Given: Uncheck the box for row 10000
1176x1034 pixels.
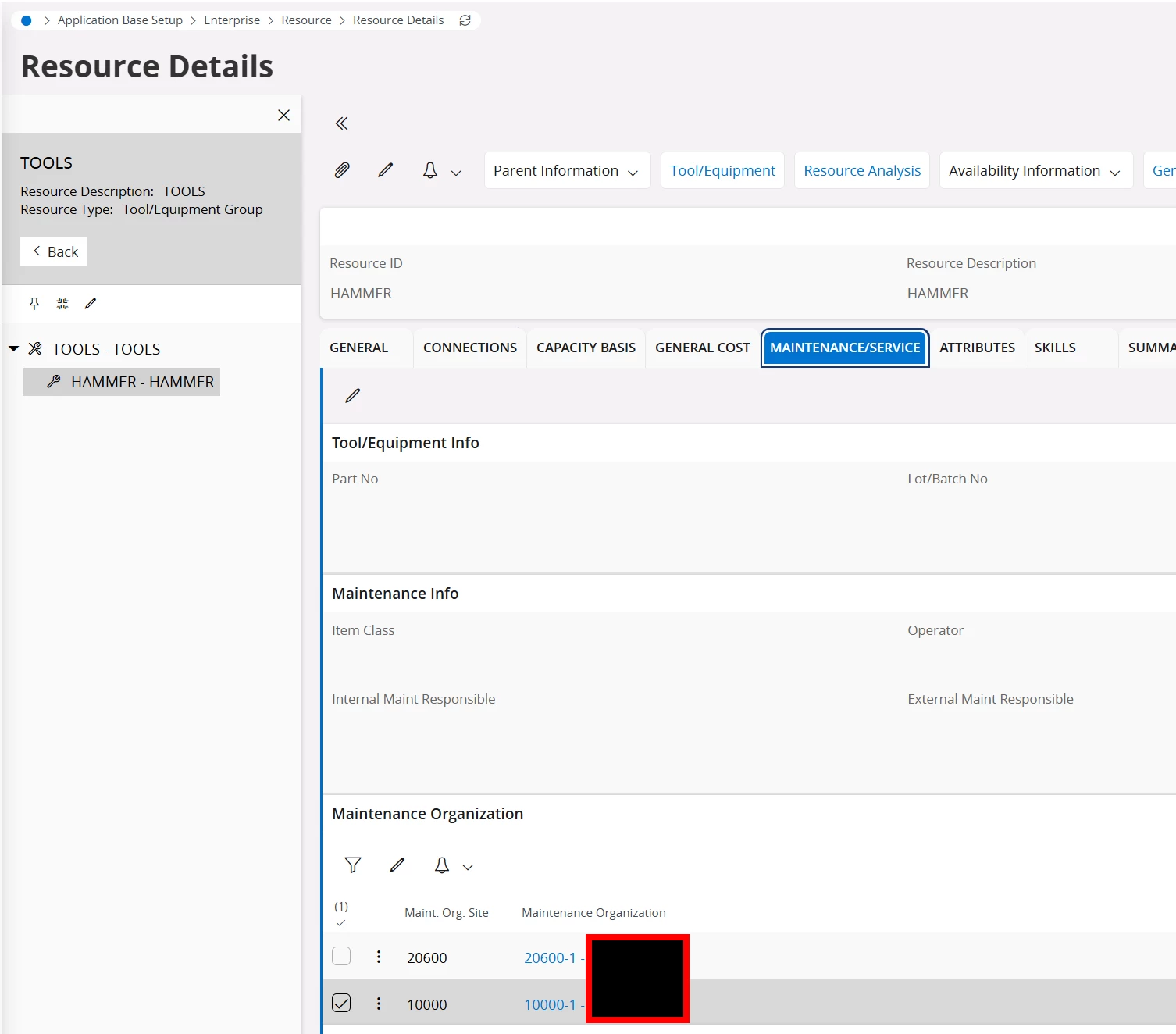Looking at the screenshot, I should click(341, 1004).
